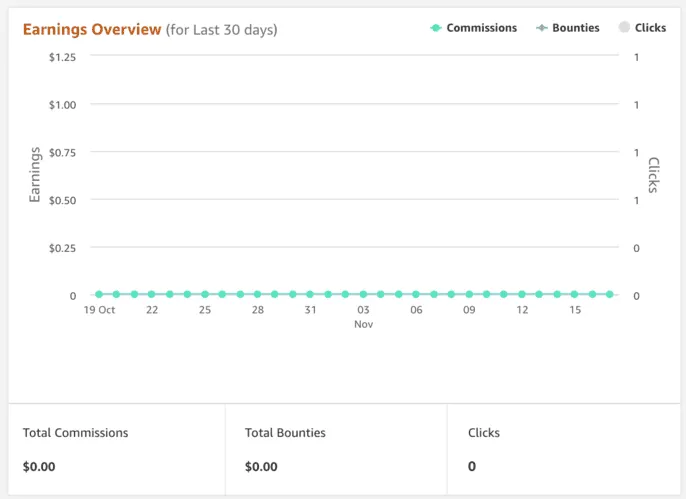Click the Bounties diamond legend marker icon
Viewport: 686px width, 499px height.
pyautogui.click(x=542, y=28)
